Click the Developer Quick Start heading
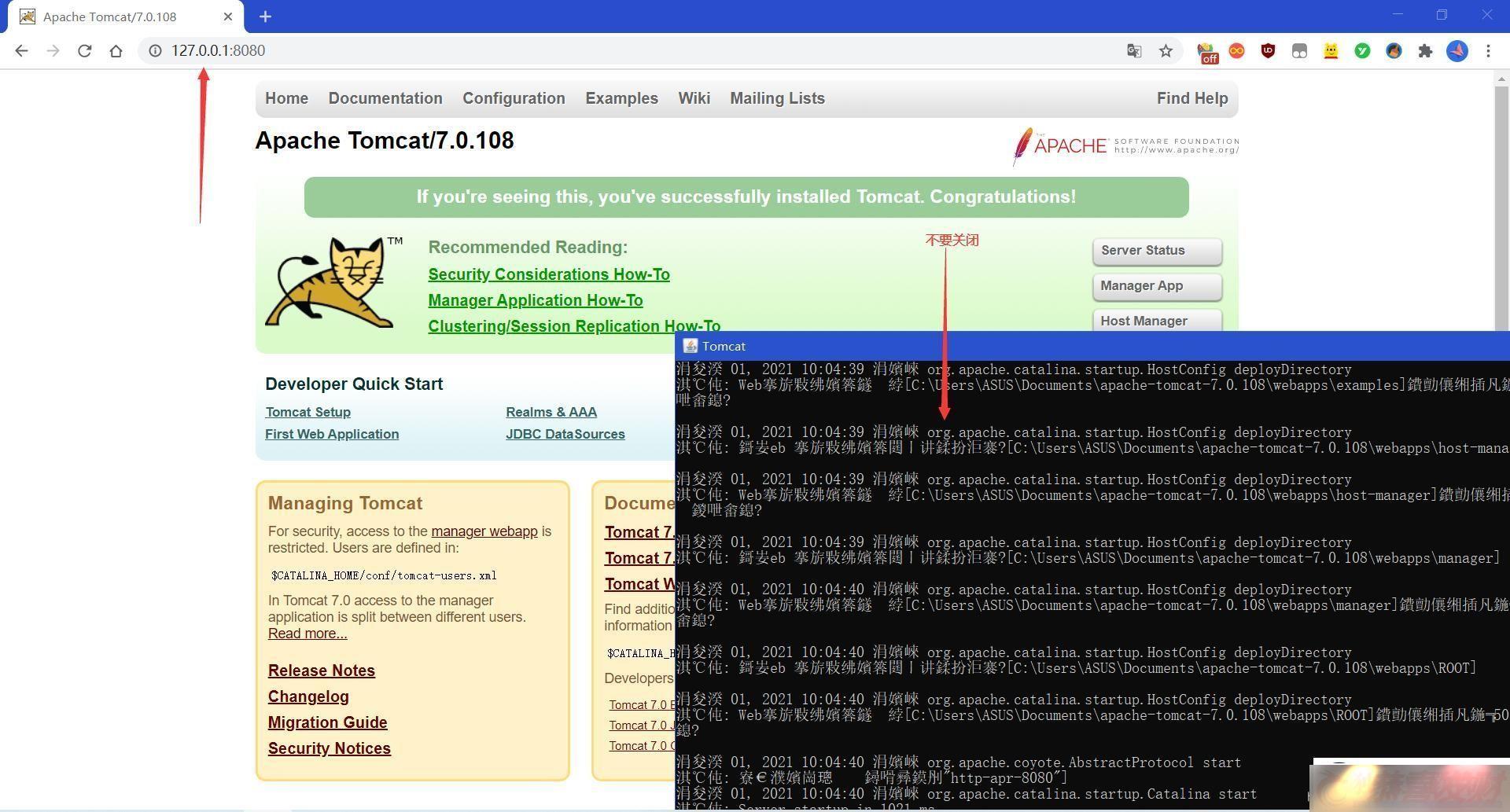 pos(354,384)
